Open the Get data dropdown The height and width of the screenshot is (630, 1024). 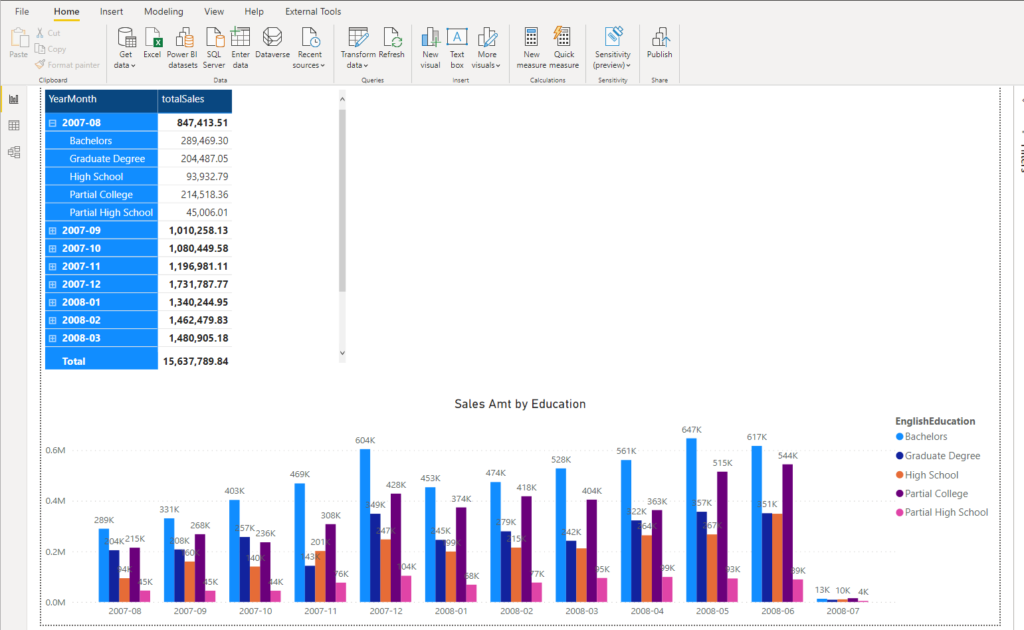(125, 48)
